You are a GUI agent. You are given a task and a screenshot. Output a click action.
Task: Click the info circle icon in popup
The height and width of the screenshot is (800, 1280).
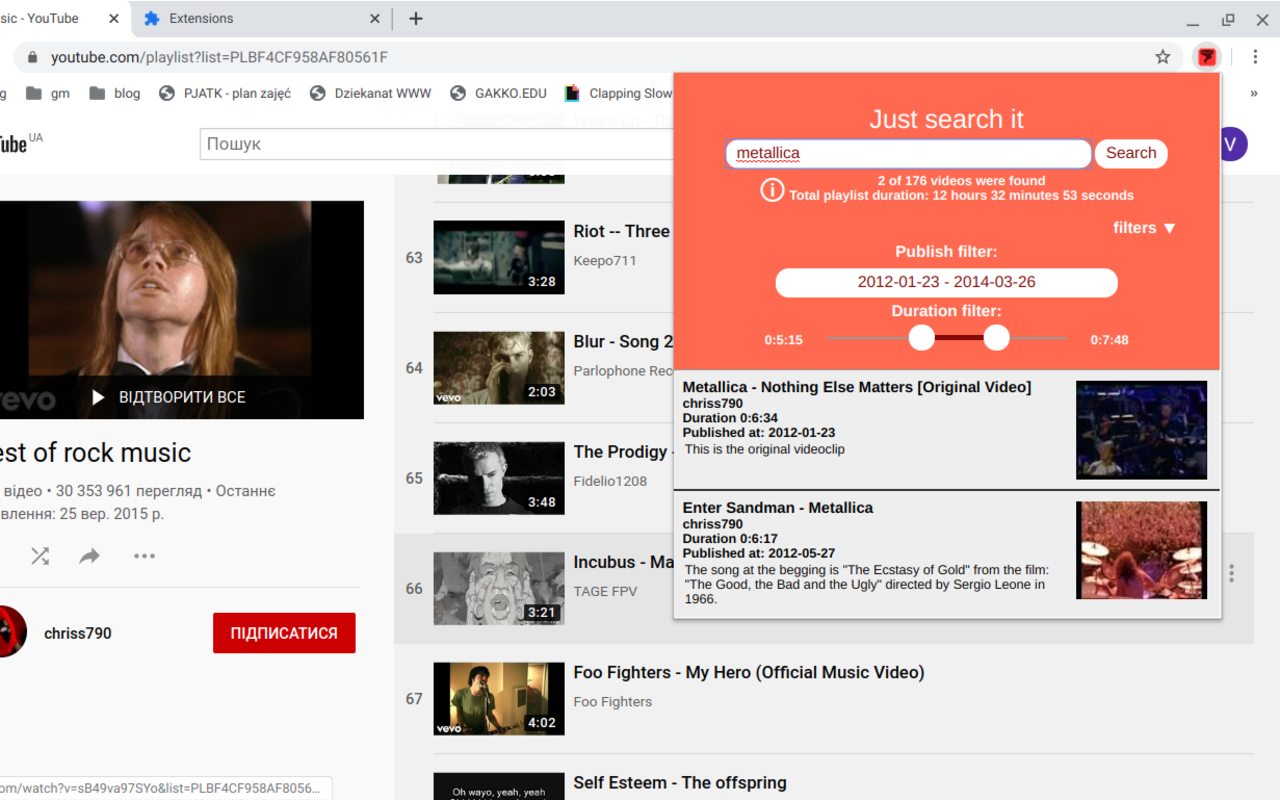pos(772,189)
